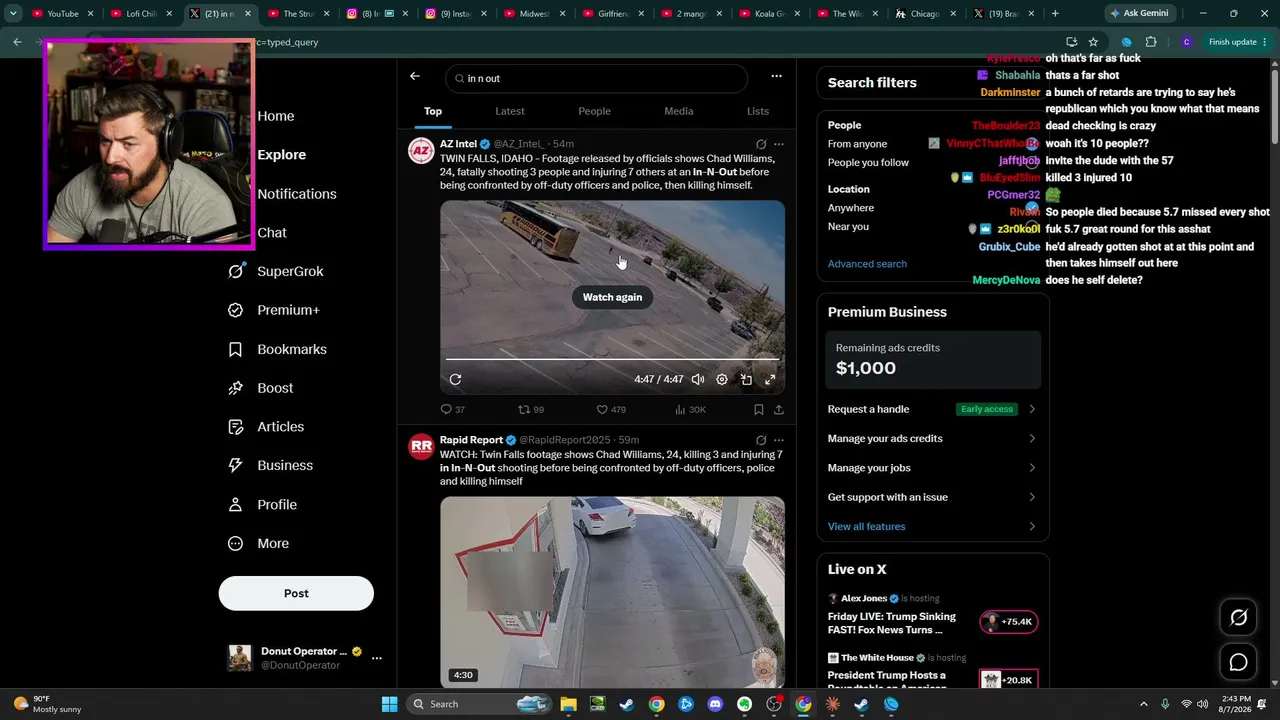The image size is (1280, 720).
Task: Open Alex Jones live broadcast
Action: pyautogui.click(x=932, y=614)
